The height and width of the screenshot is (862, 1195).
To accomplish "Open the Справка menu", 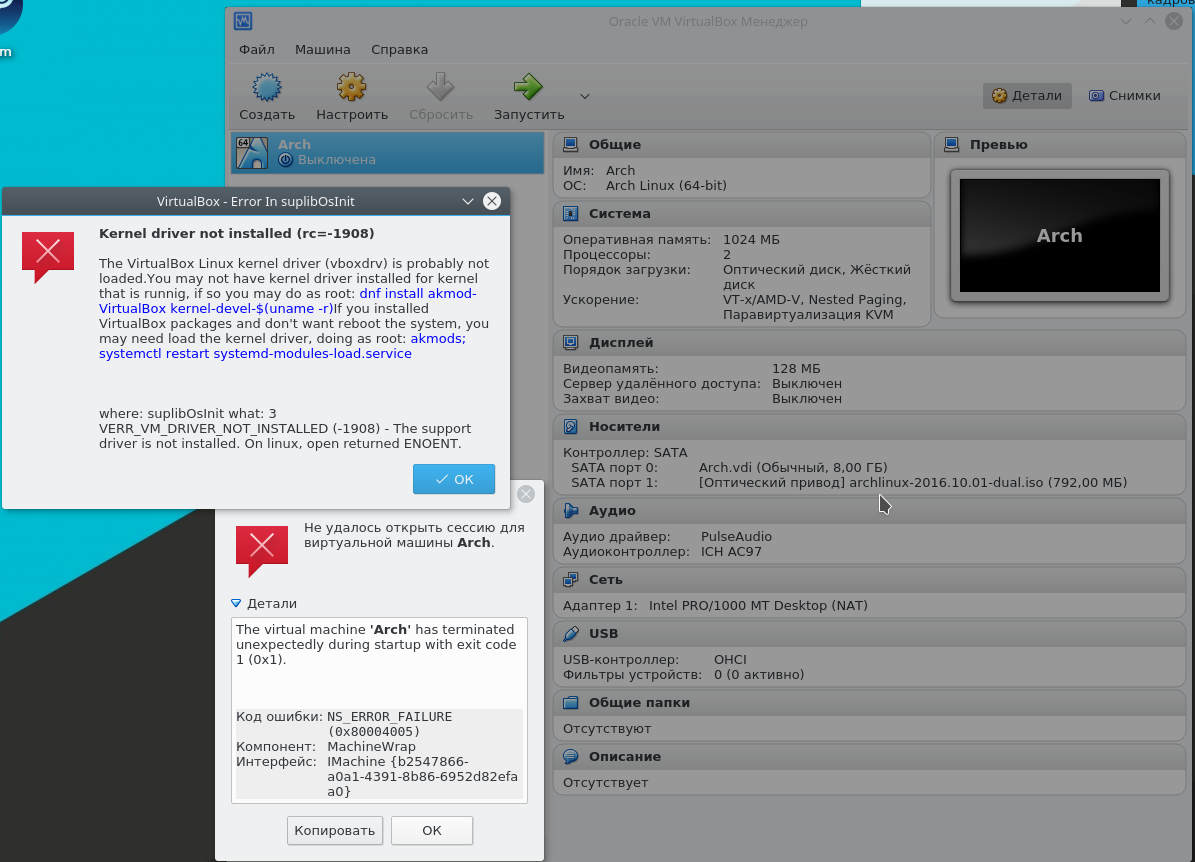I will coord(399,50).
